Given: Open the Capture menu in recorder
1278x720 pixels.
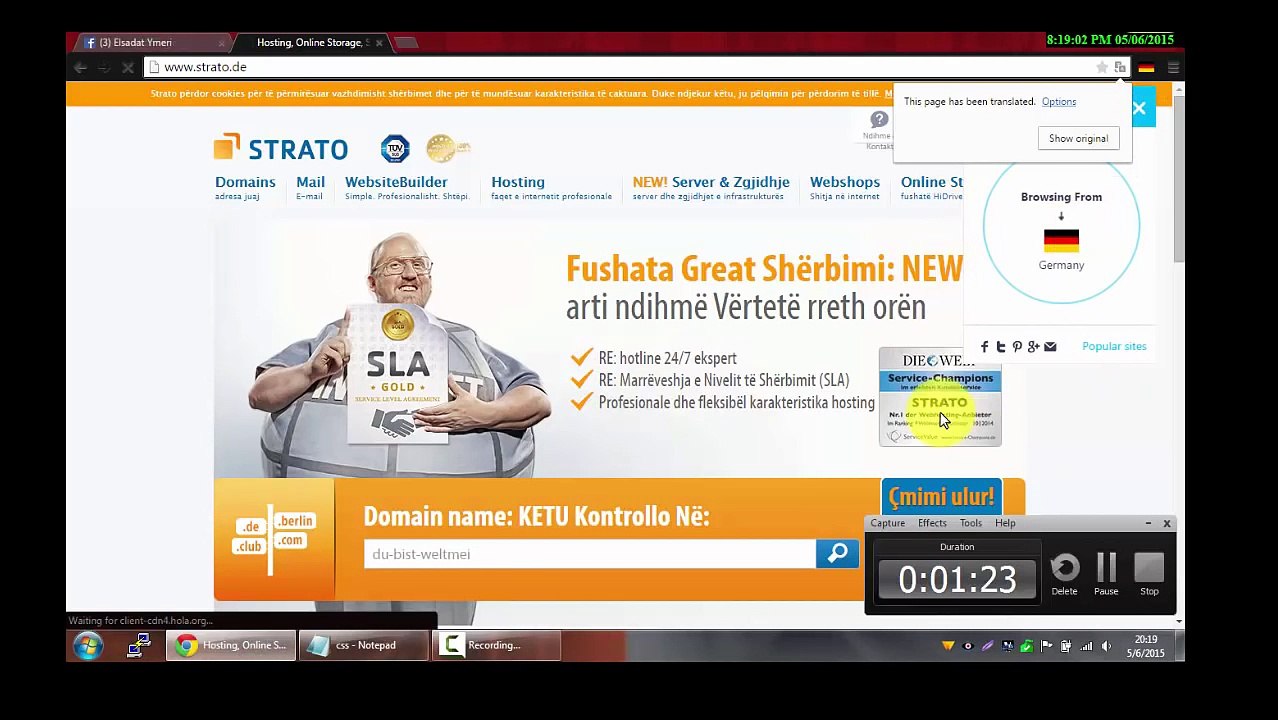Looking at the screenshot, I should (x=887, y=523).
